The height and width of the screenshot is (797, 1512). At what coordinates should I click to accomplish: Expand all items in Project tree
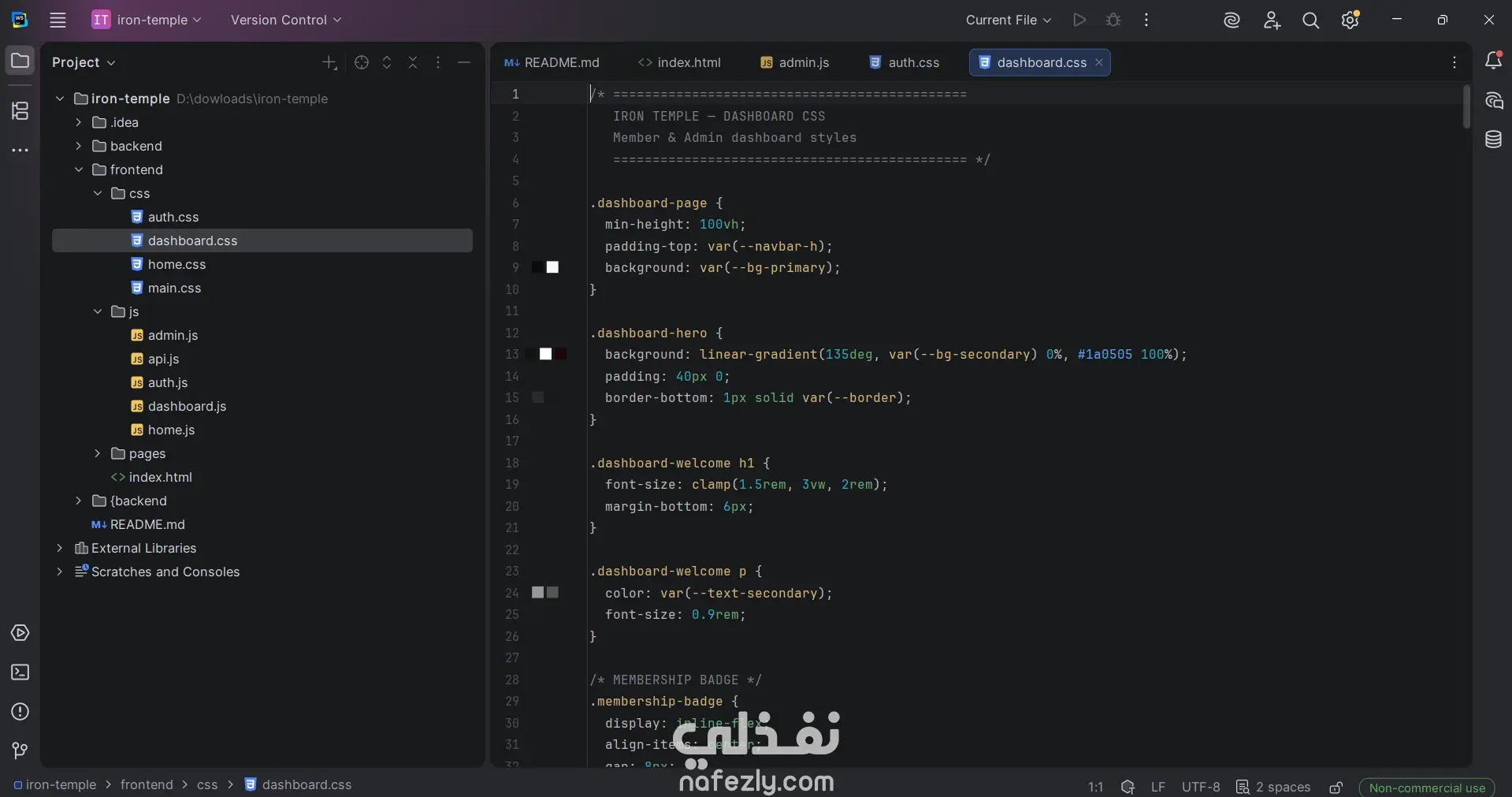(x=387, y=62)
